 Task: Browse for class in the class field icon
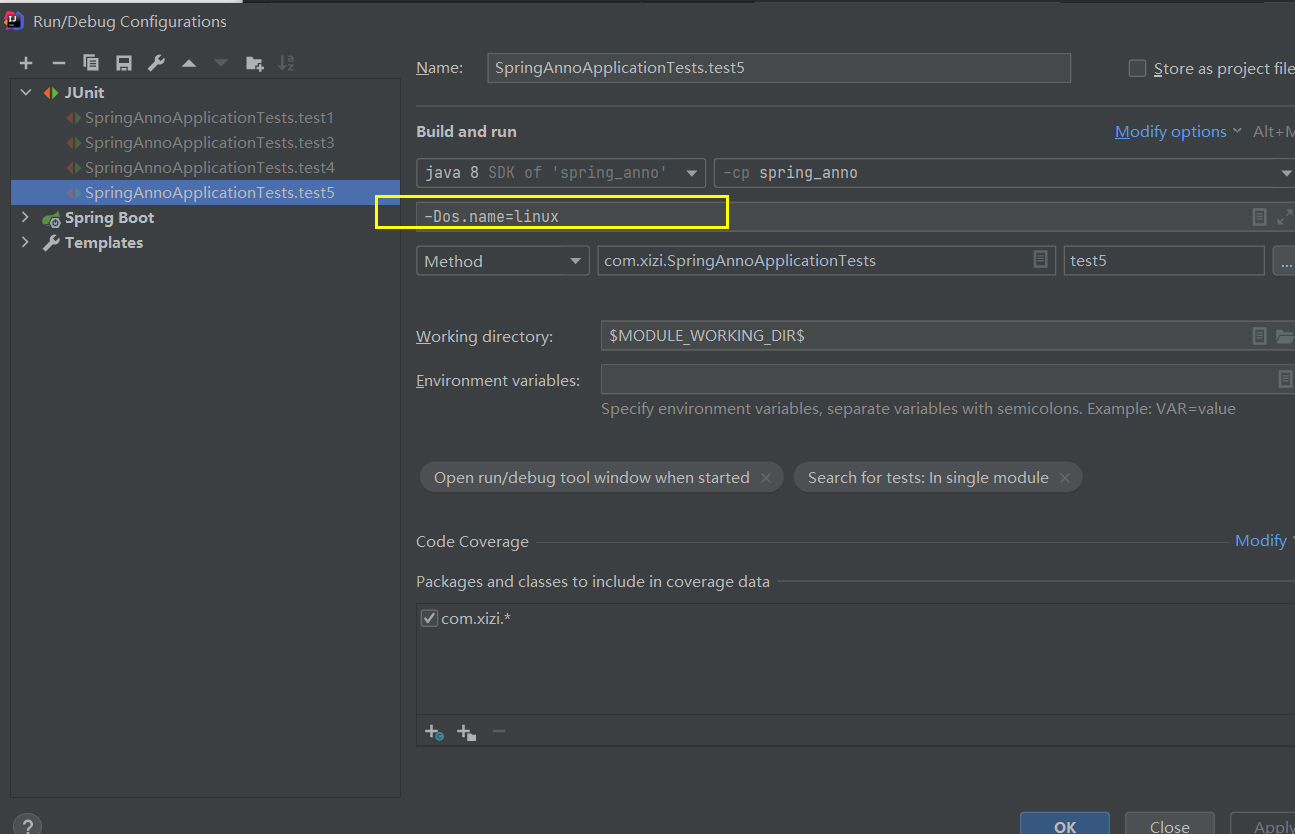(x=1040, y=260)
